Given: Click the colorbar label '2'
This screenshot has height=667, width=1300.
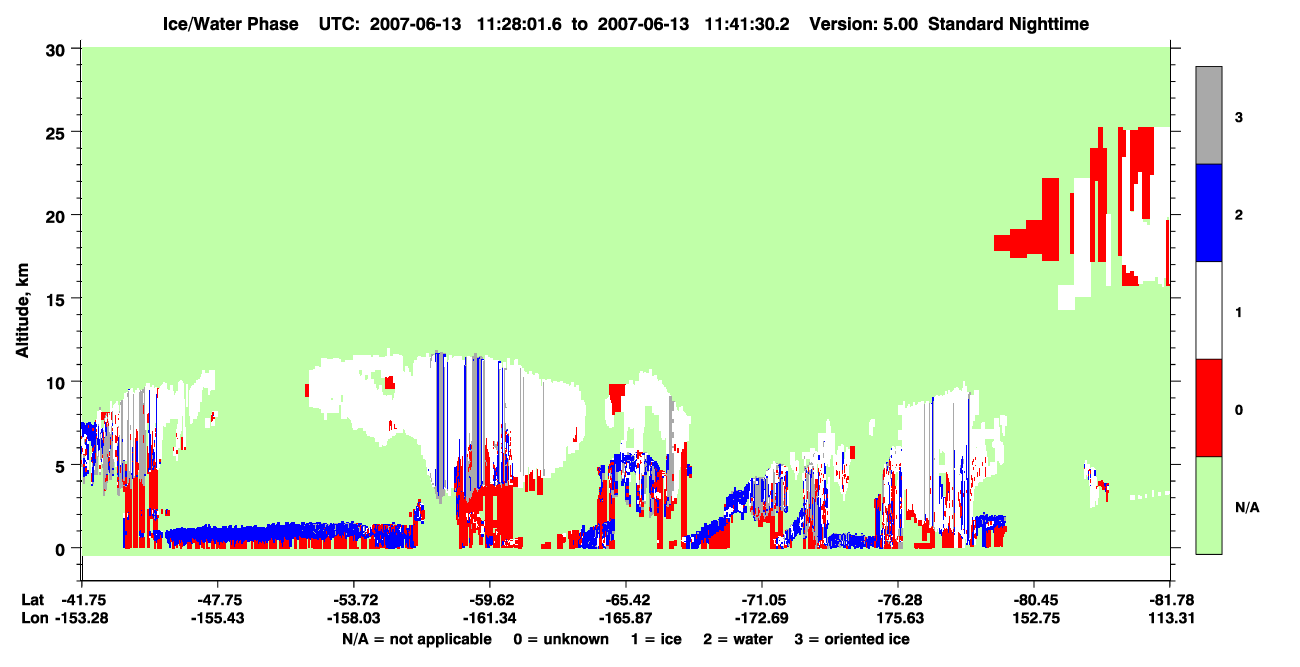Looking at the screenshot, I should pyautogui.click(x=1238, y=215).
